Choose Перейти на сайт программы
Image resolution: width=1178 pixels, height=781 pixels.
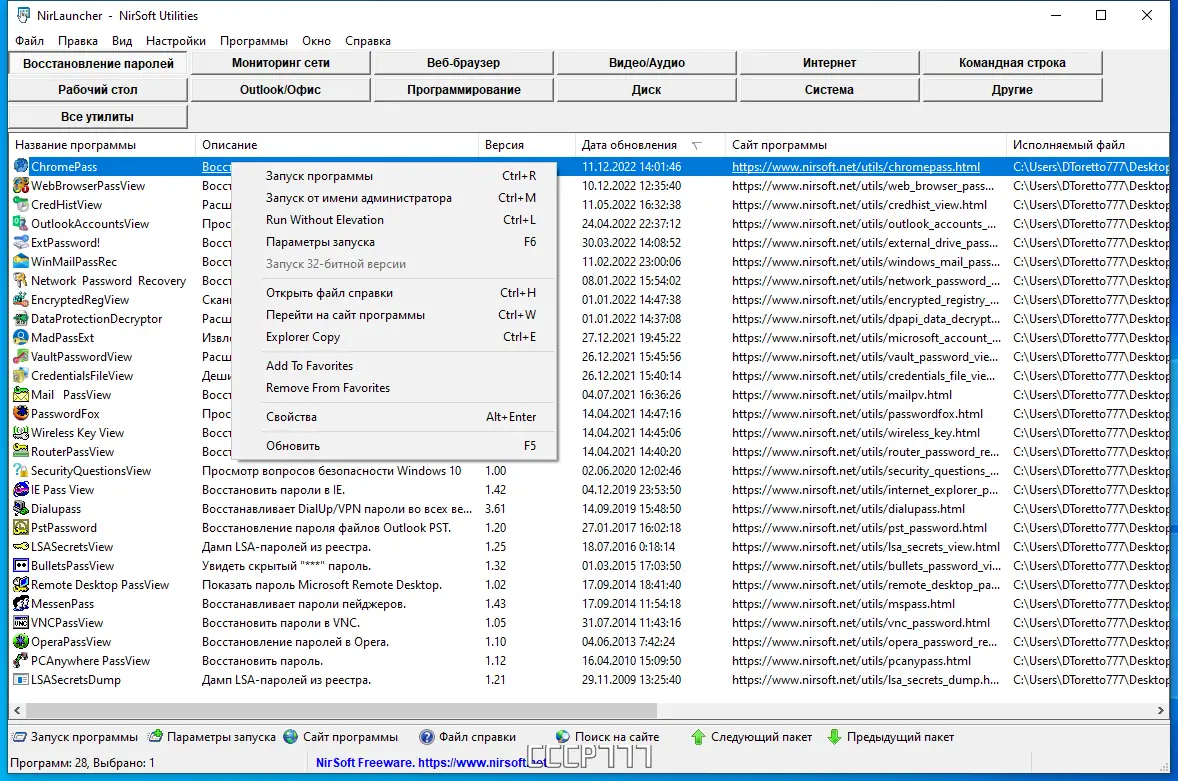[396, 315]
